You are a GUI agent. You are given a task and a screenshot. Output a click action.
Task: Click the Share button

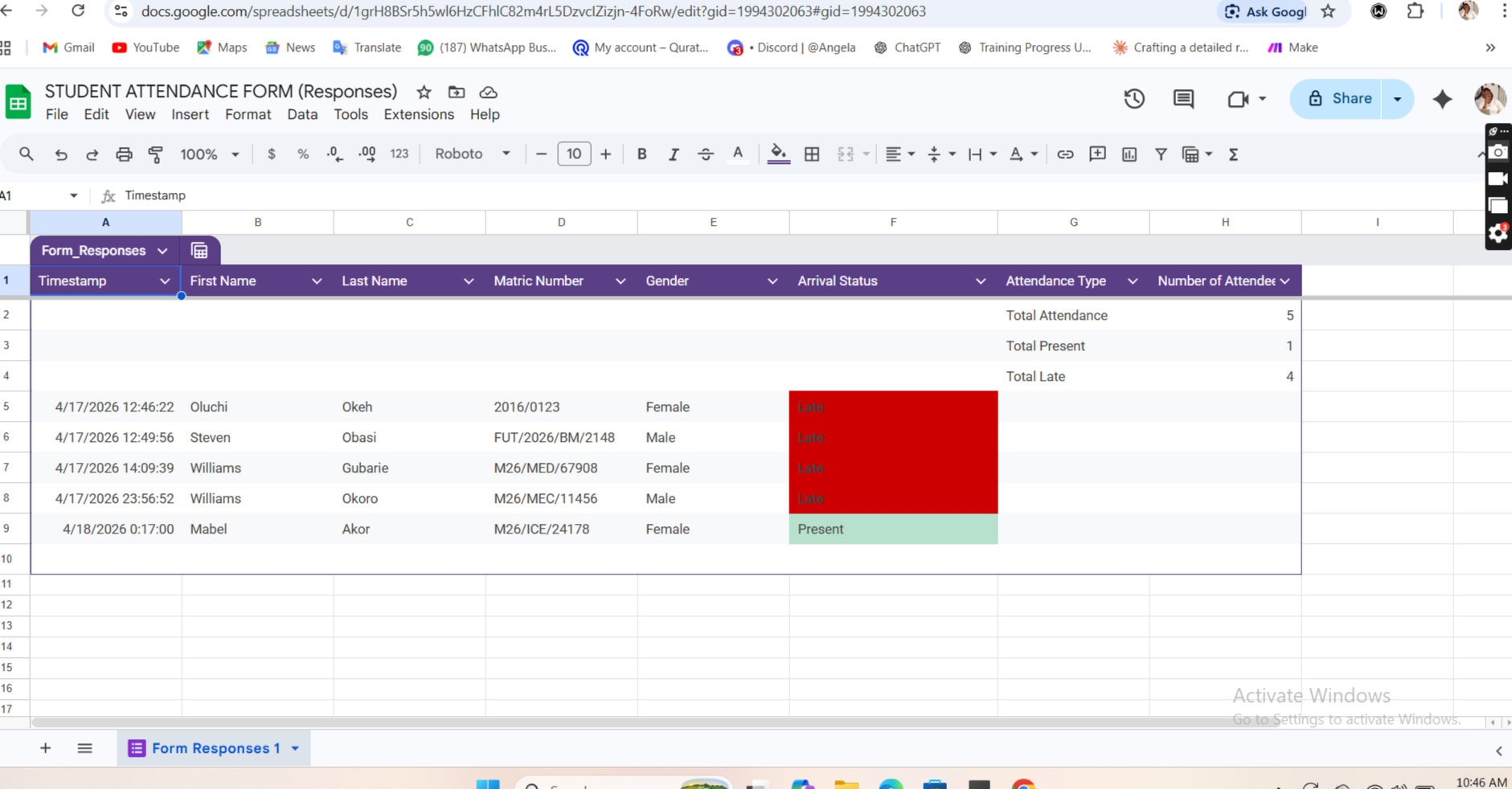tap(1337, 99)
